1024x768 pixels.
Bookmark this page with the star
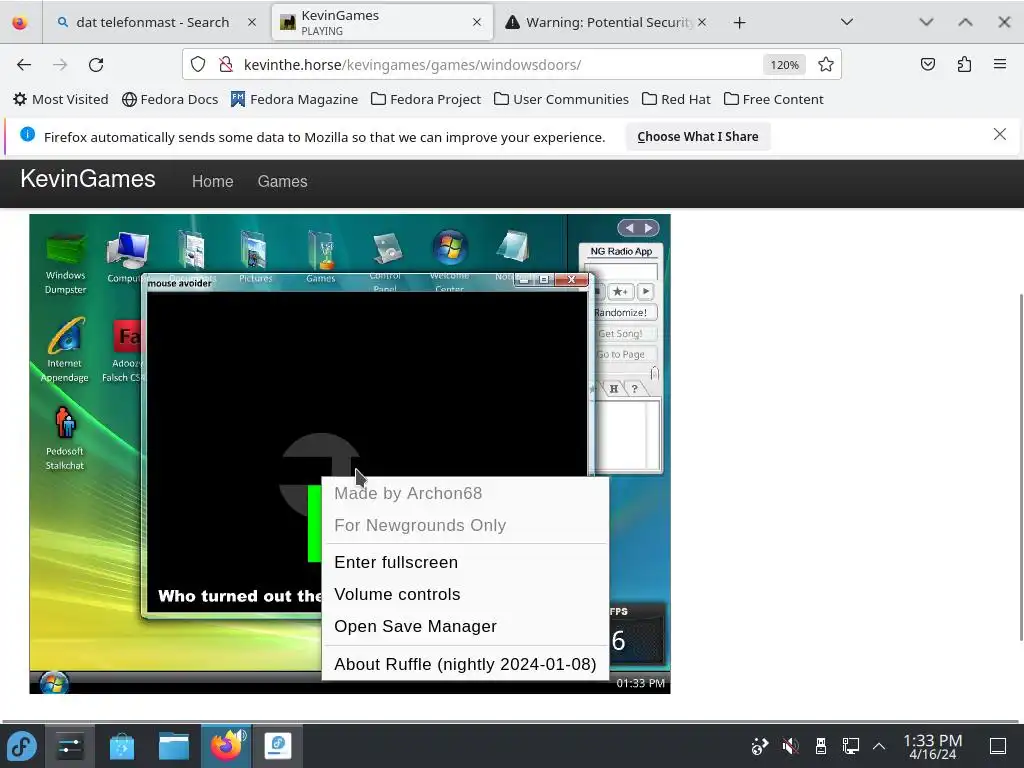(x=825, y=64)
